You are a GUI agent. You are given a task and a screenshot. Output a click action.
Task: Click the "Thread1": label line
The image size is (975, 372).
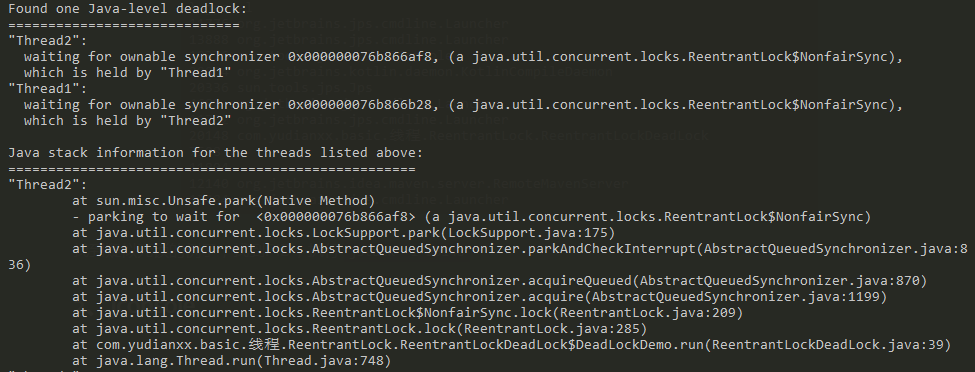(x=48, y=88)
